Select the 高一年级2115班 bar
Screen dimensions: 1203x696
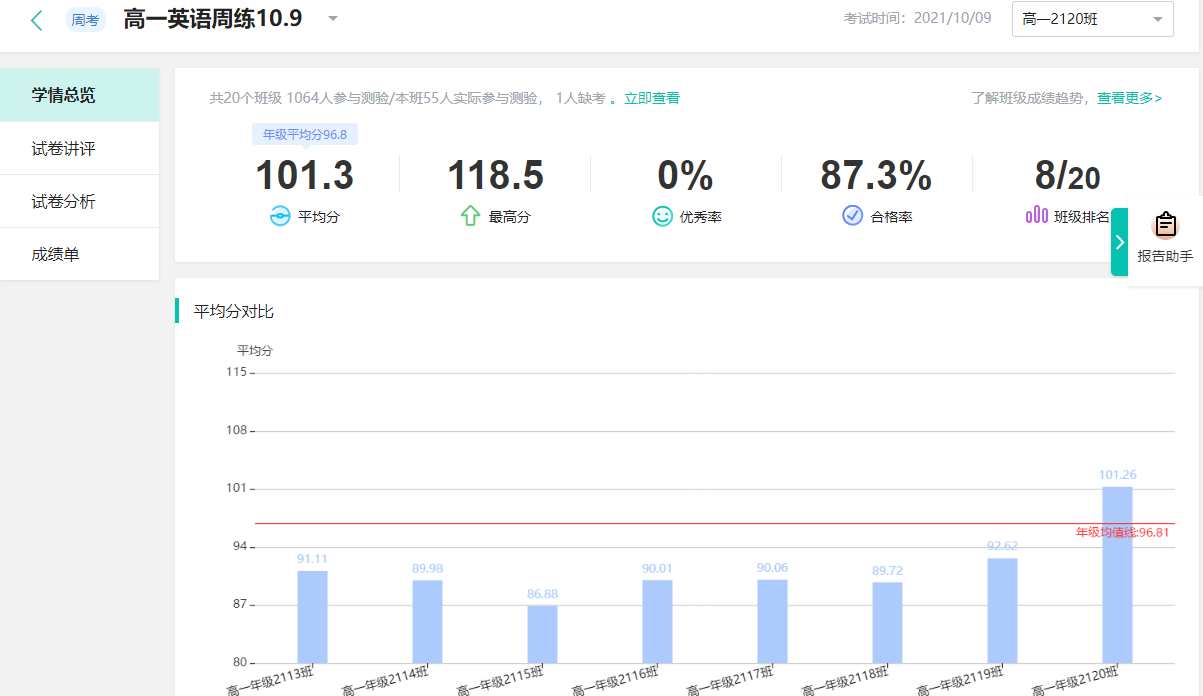click(542, 634)
